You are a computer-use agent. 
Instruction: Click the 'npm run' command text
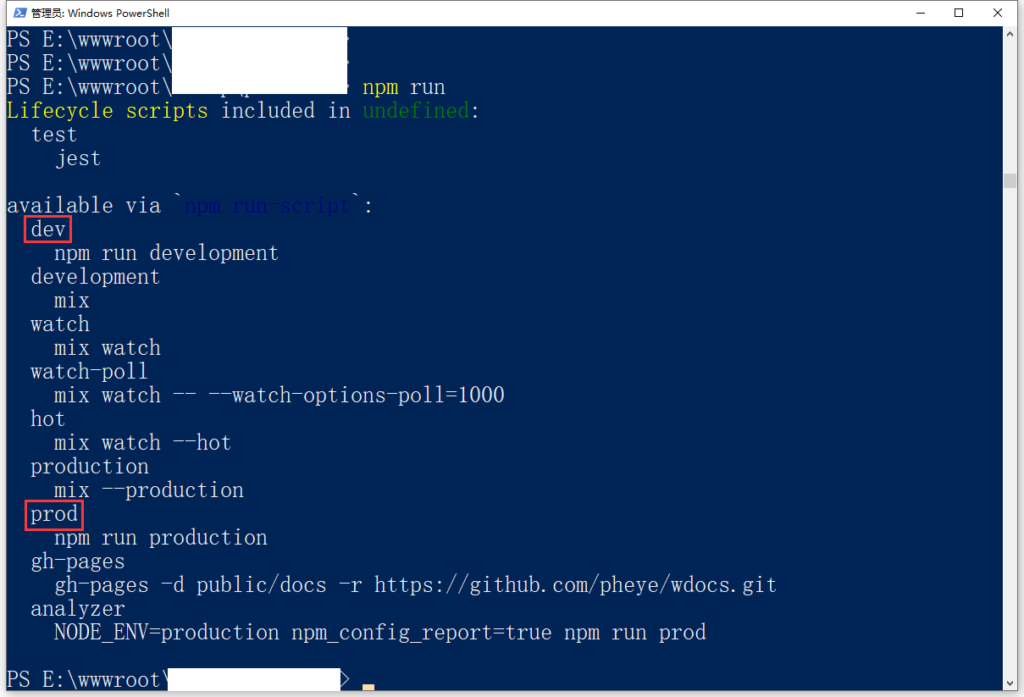403,87
